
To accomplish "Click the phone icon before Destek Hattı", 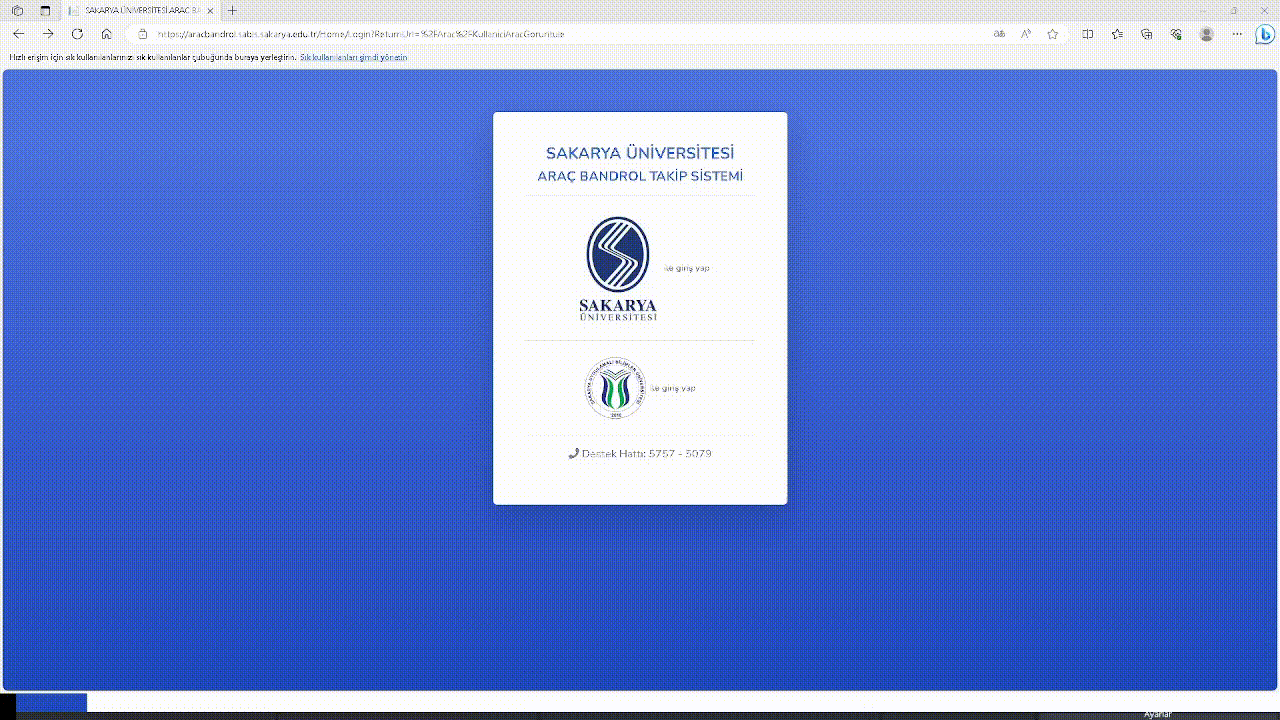I will pos(574,454).
